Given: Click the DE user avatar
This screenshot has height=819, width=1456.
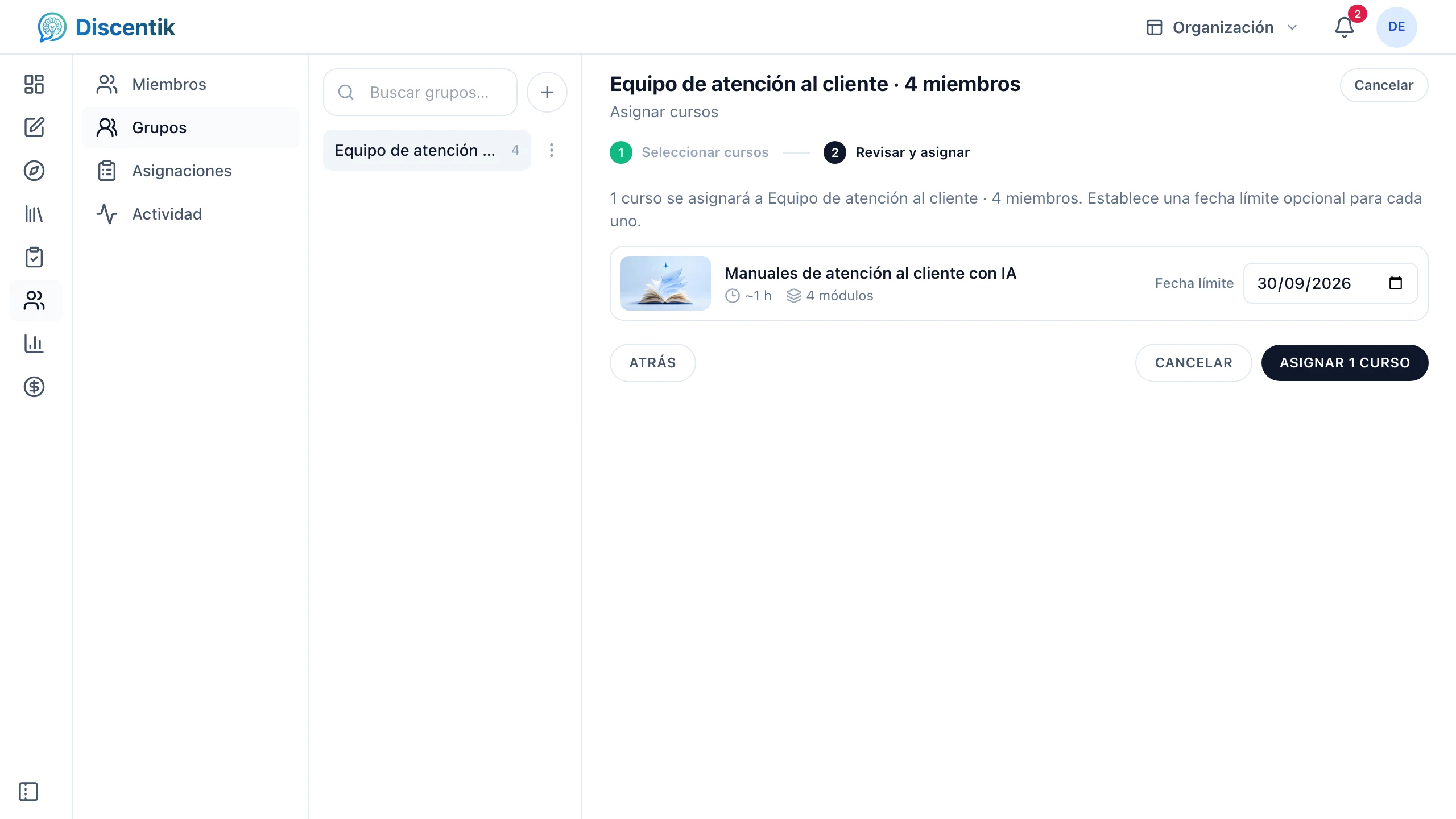Looking at the screenshot, I should click(1396, 27).
